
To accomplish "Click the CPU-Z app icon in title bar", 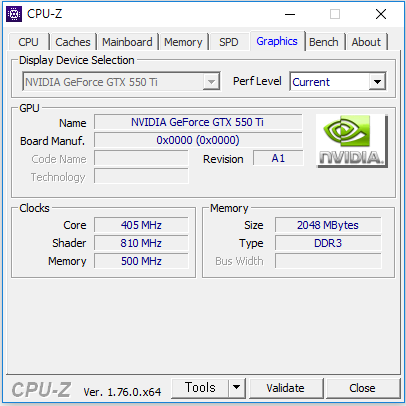I will (14, 14).
